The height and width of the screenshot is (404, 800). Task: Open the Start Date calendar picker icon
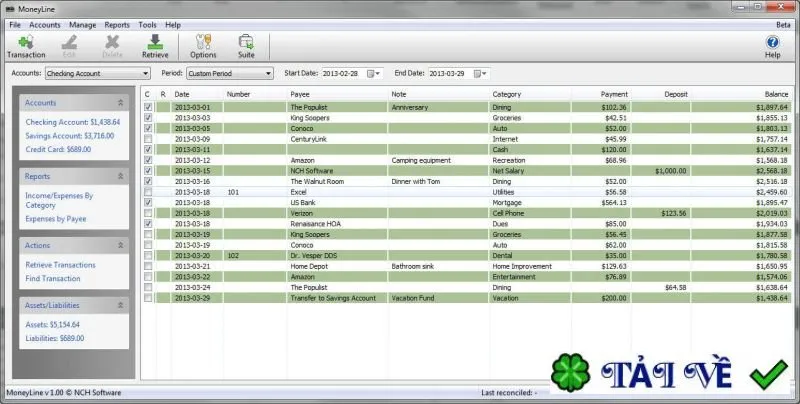(x=371, y=73)
